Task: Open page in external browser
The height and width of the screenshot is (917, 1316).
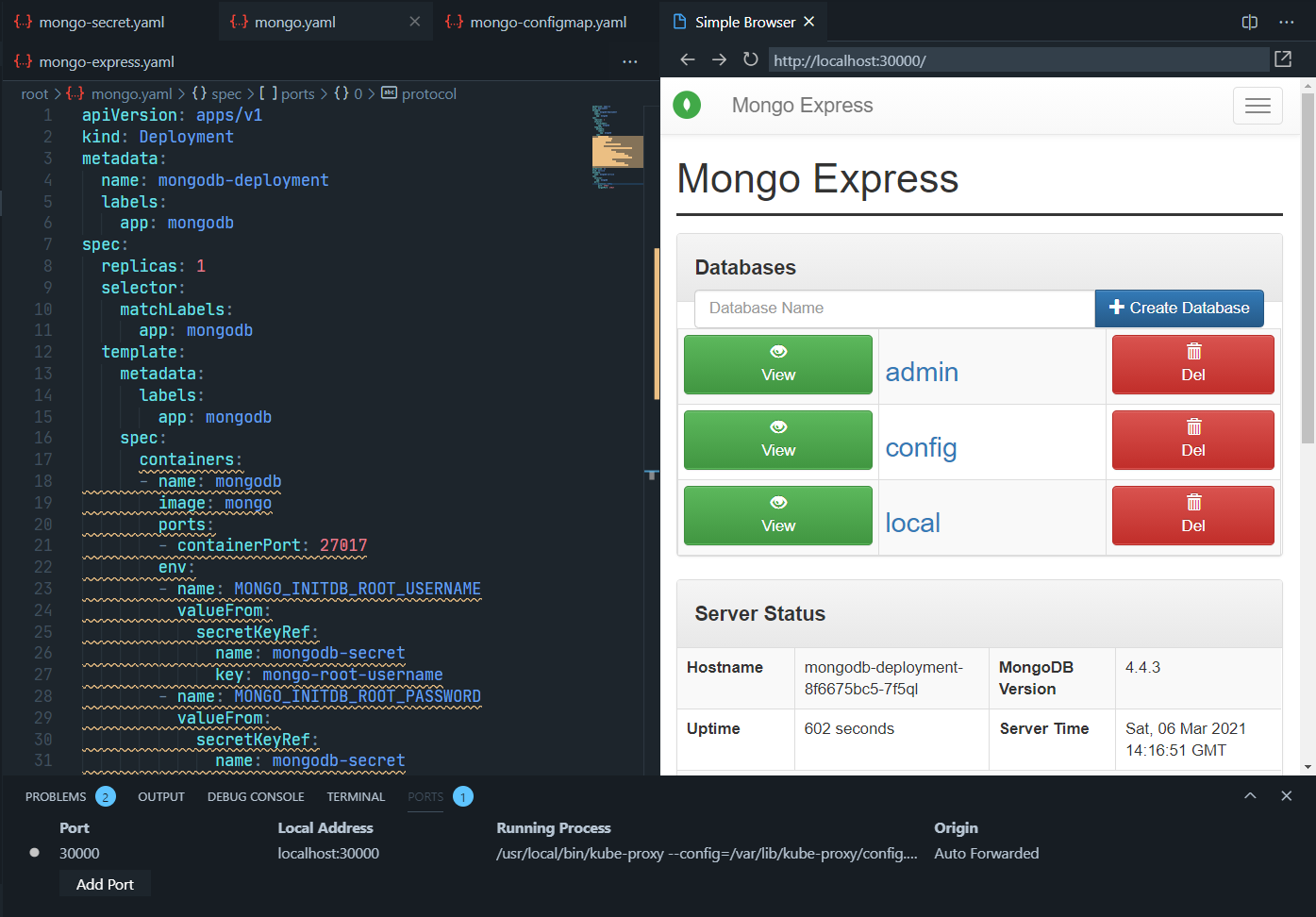Action: (1283, 59)
